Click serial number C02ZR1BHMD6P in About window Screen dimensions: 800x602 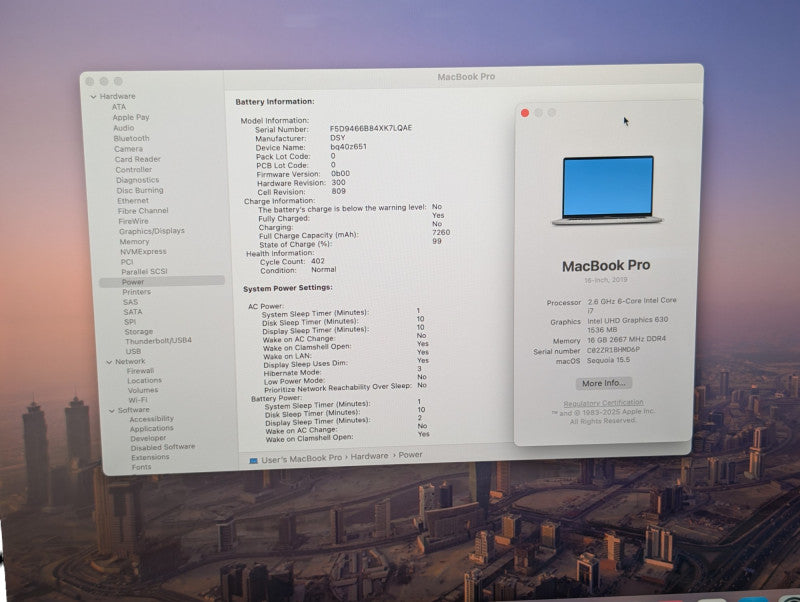point(613,350)
